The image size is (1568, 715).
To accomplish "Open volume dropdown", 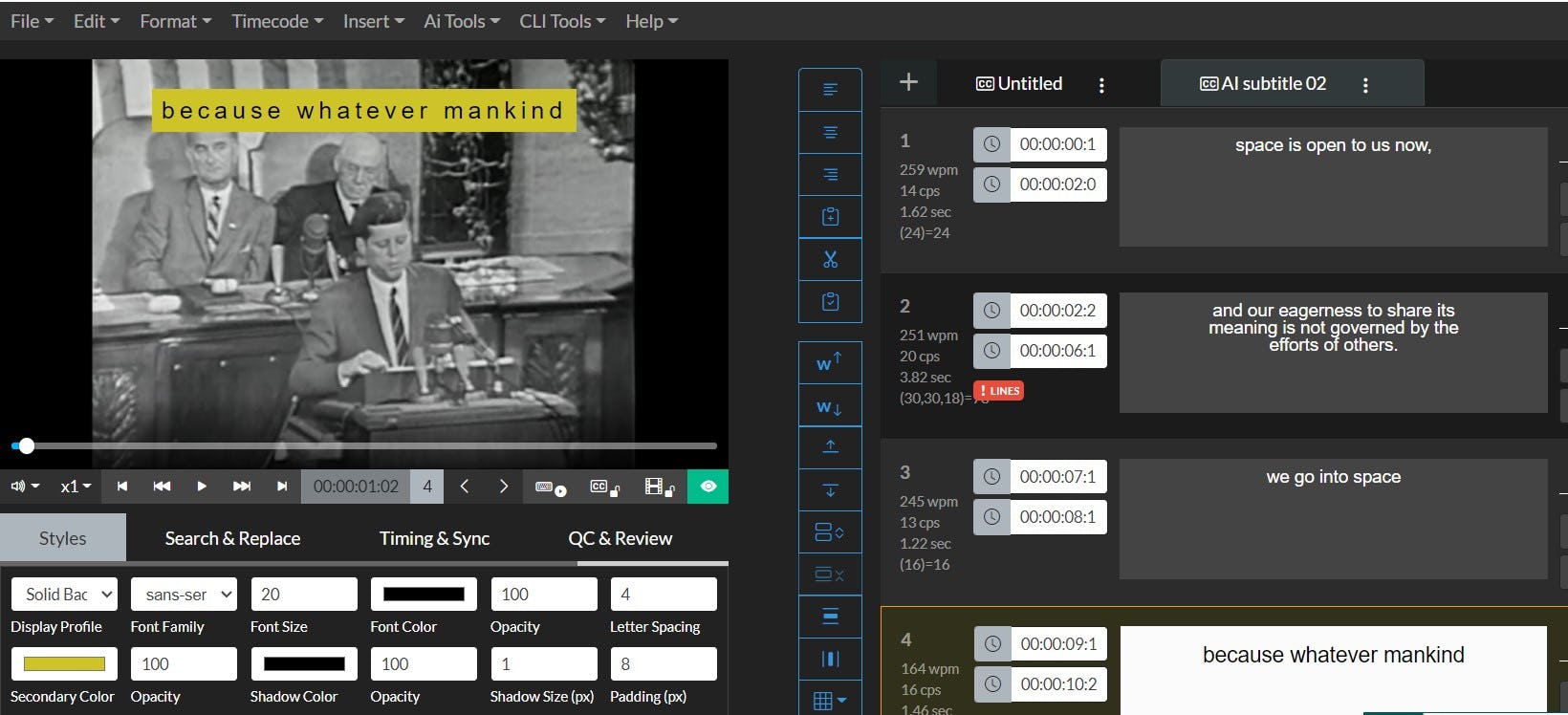I will pos(25,487).
